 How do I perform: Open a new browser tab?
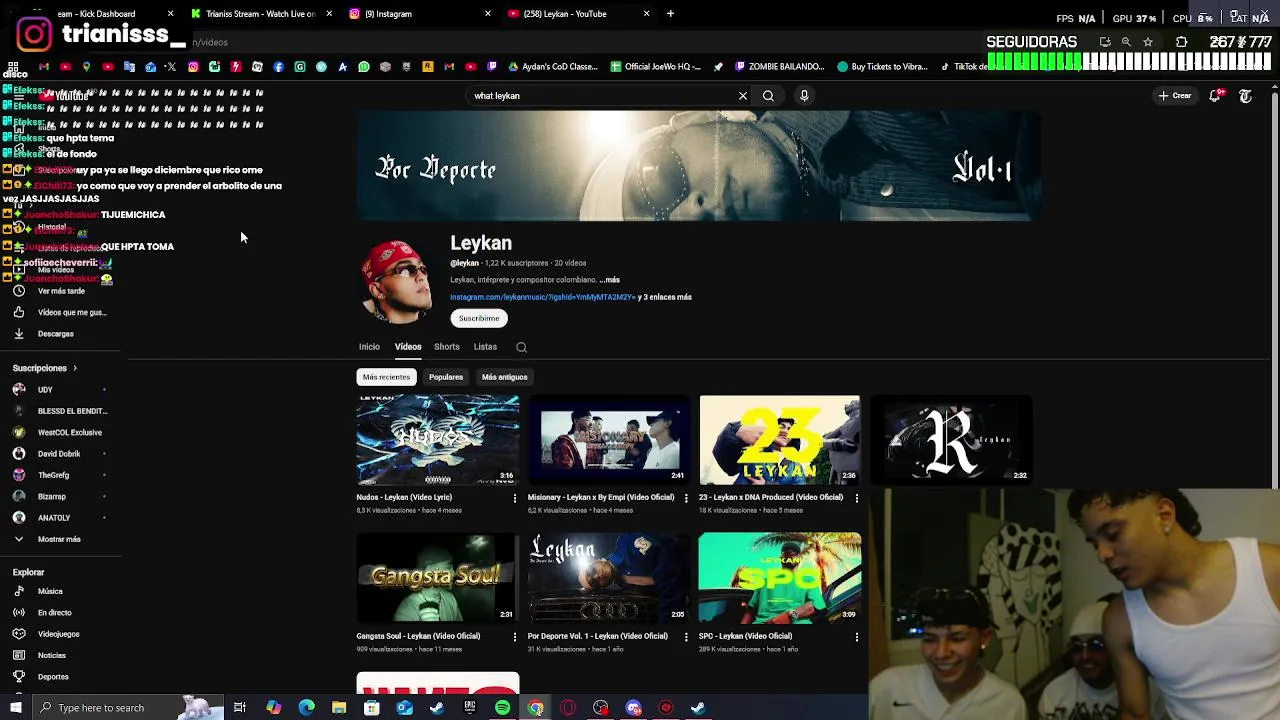[670, 14]
